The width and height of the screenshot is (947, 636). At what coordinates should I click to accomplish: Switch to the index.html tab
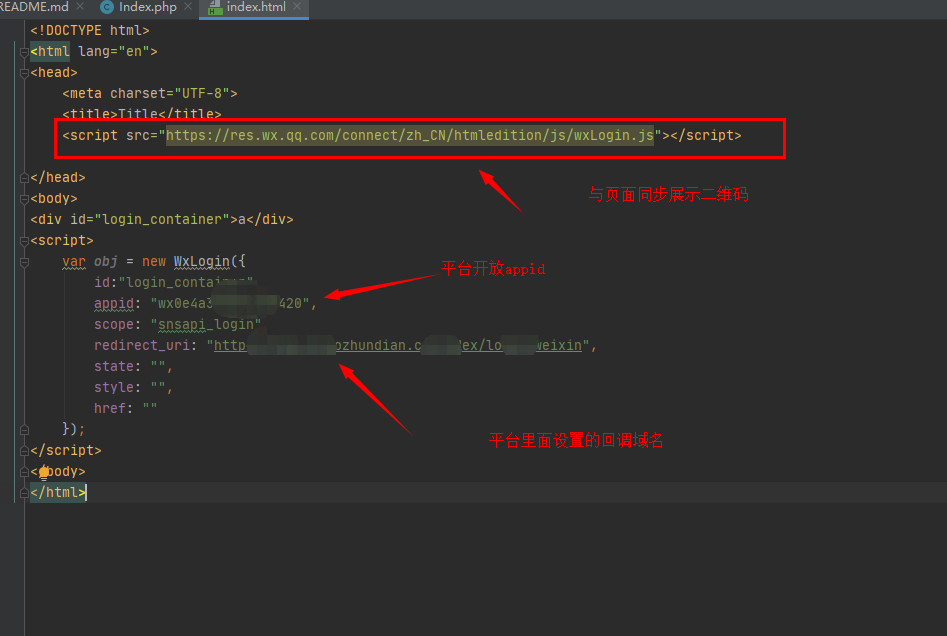[256, 7]
